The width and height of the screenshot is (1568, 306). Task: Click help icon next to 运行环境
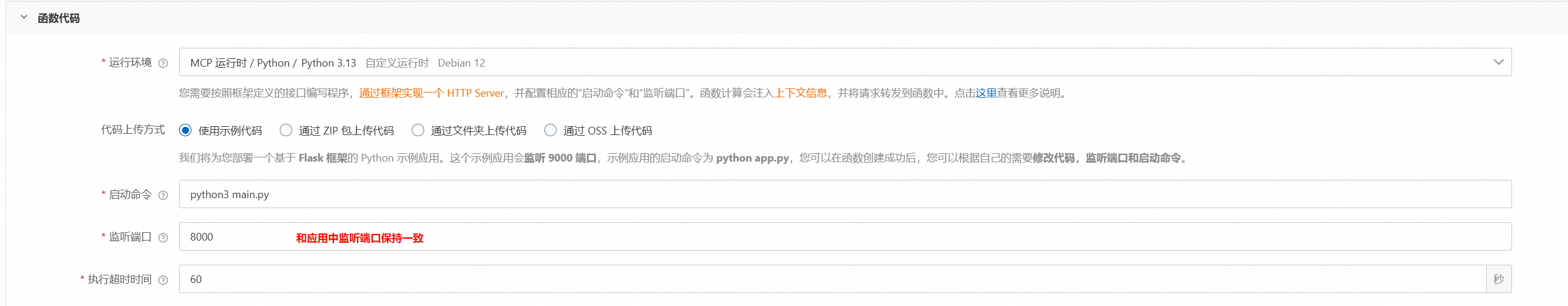coord(163,64)
